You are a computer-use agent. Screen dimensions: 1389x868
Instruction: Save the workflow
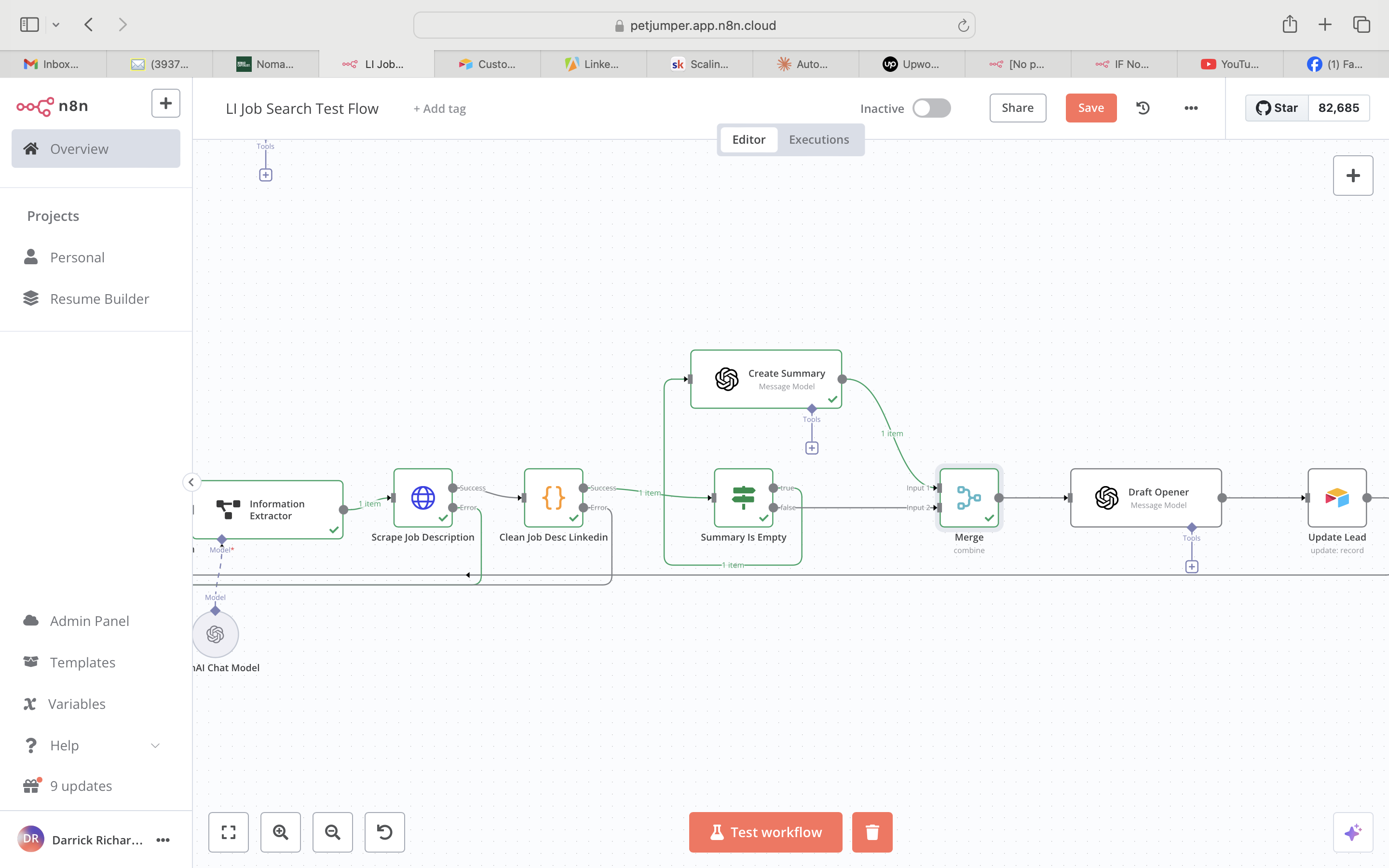click(1090, 108)
